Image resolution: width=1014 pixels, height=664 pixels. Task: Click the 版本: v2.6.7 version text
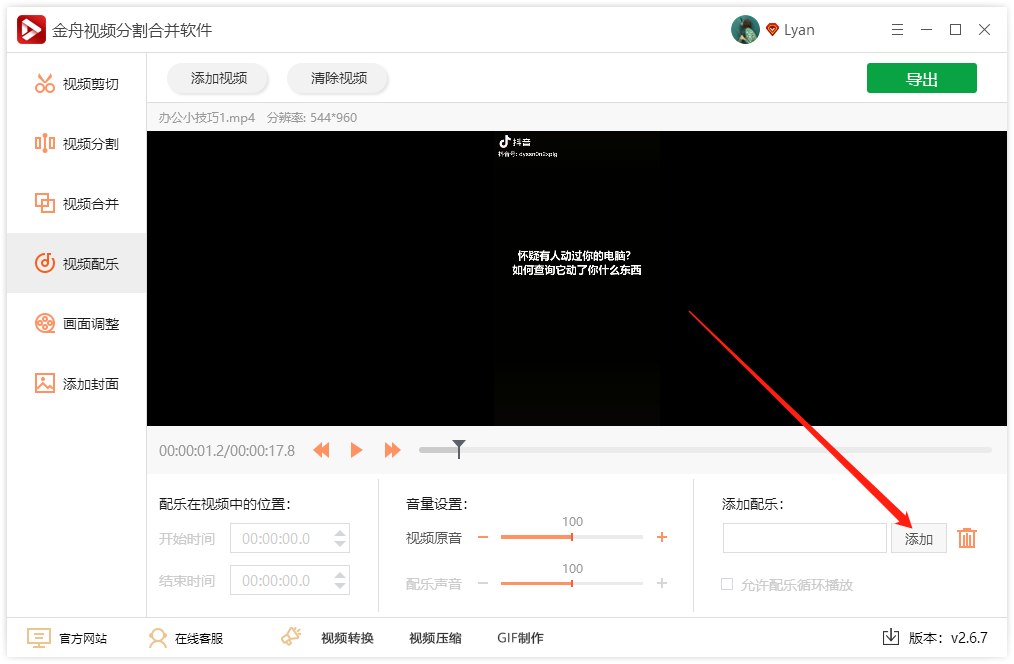click(948, 638)
